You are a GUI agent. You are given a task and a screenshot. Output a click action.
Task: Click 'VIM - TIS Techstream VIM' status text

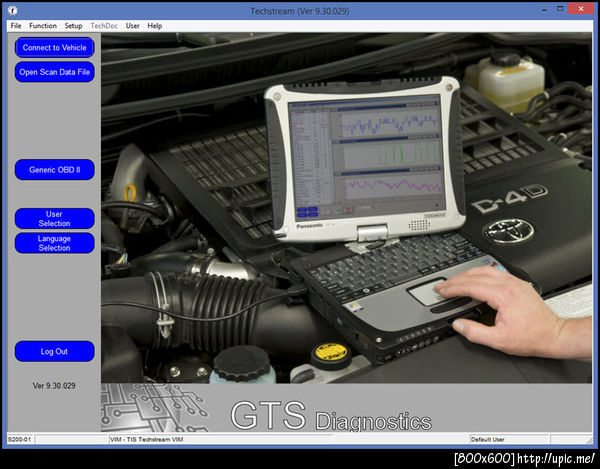(x=147, y=439)
